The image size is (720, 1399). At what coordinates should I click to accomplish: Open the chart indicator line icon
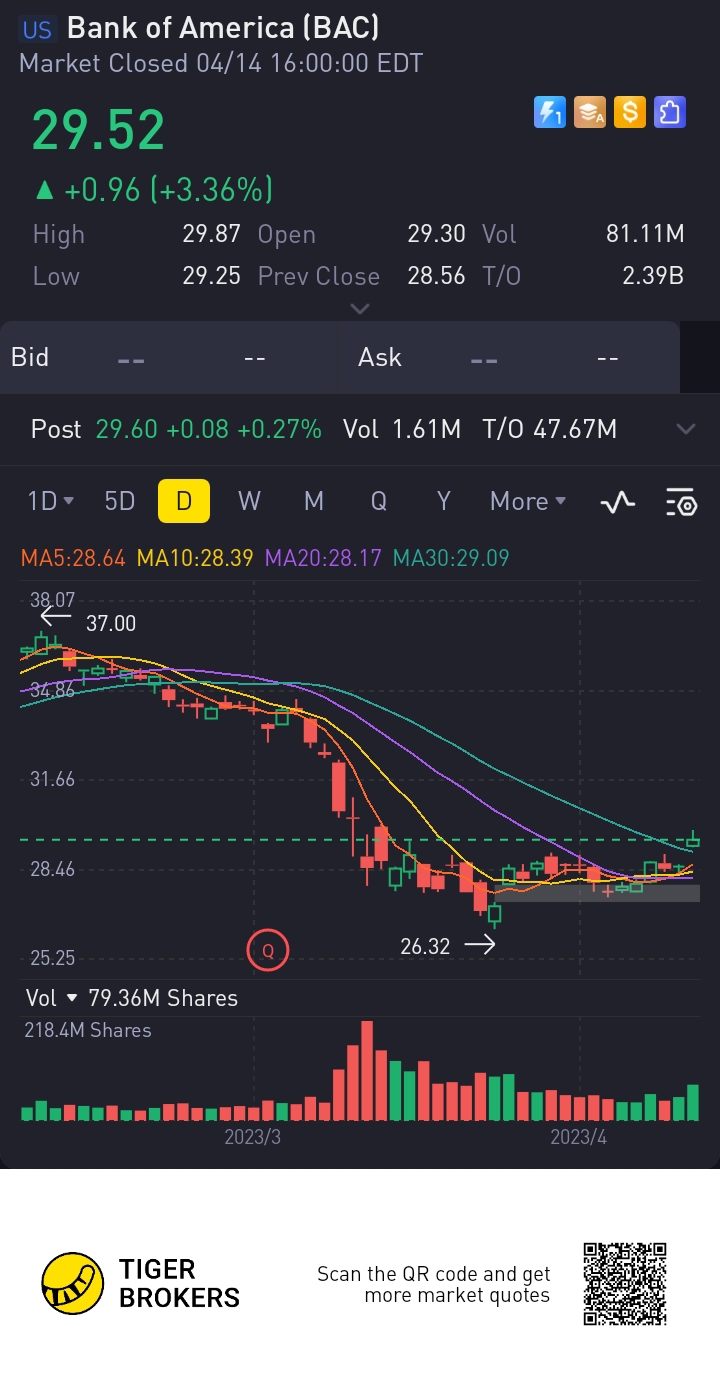(618, 502)
